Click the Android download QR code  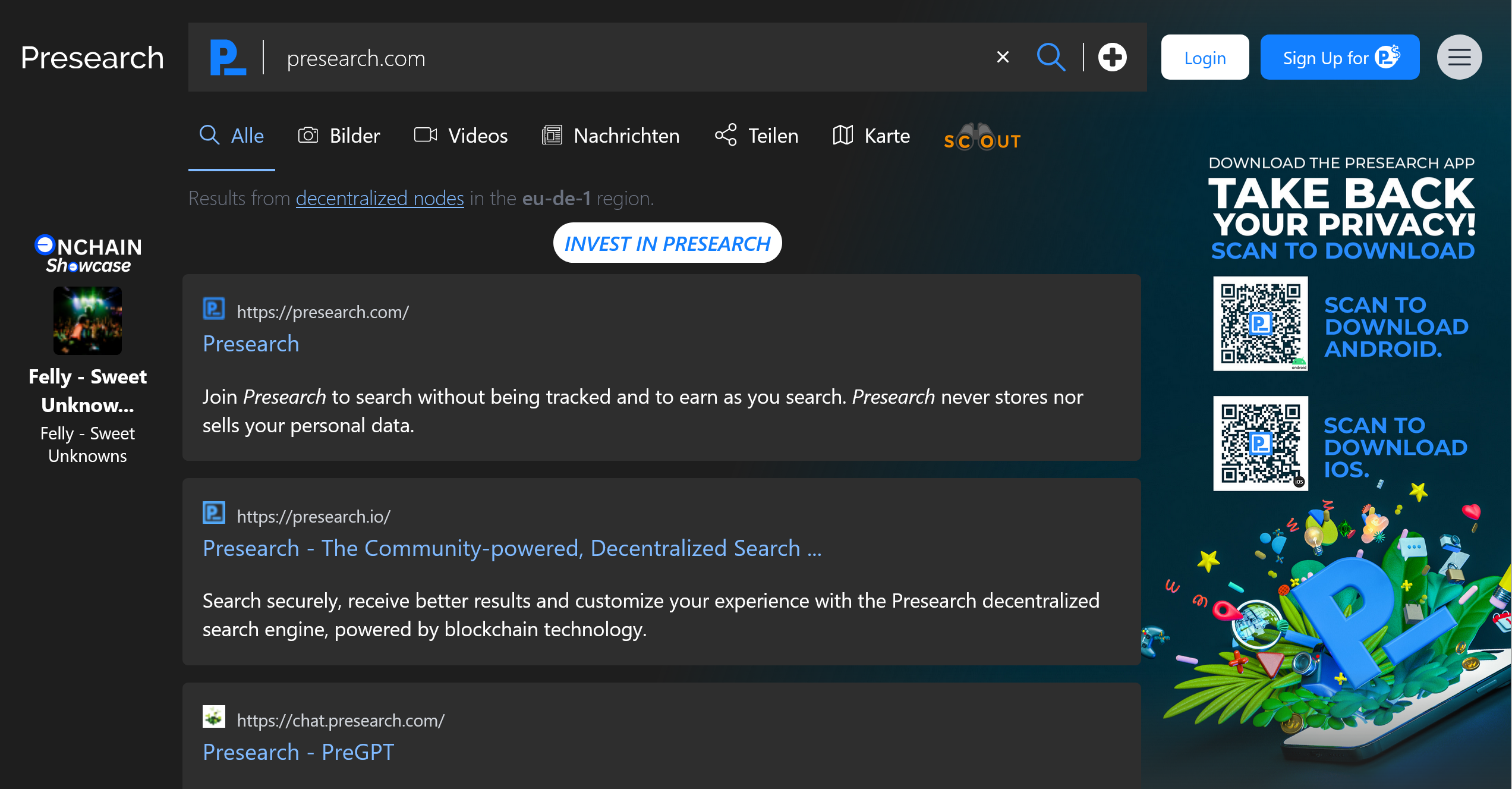coord(1260,323)
